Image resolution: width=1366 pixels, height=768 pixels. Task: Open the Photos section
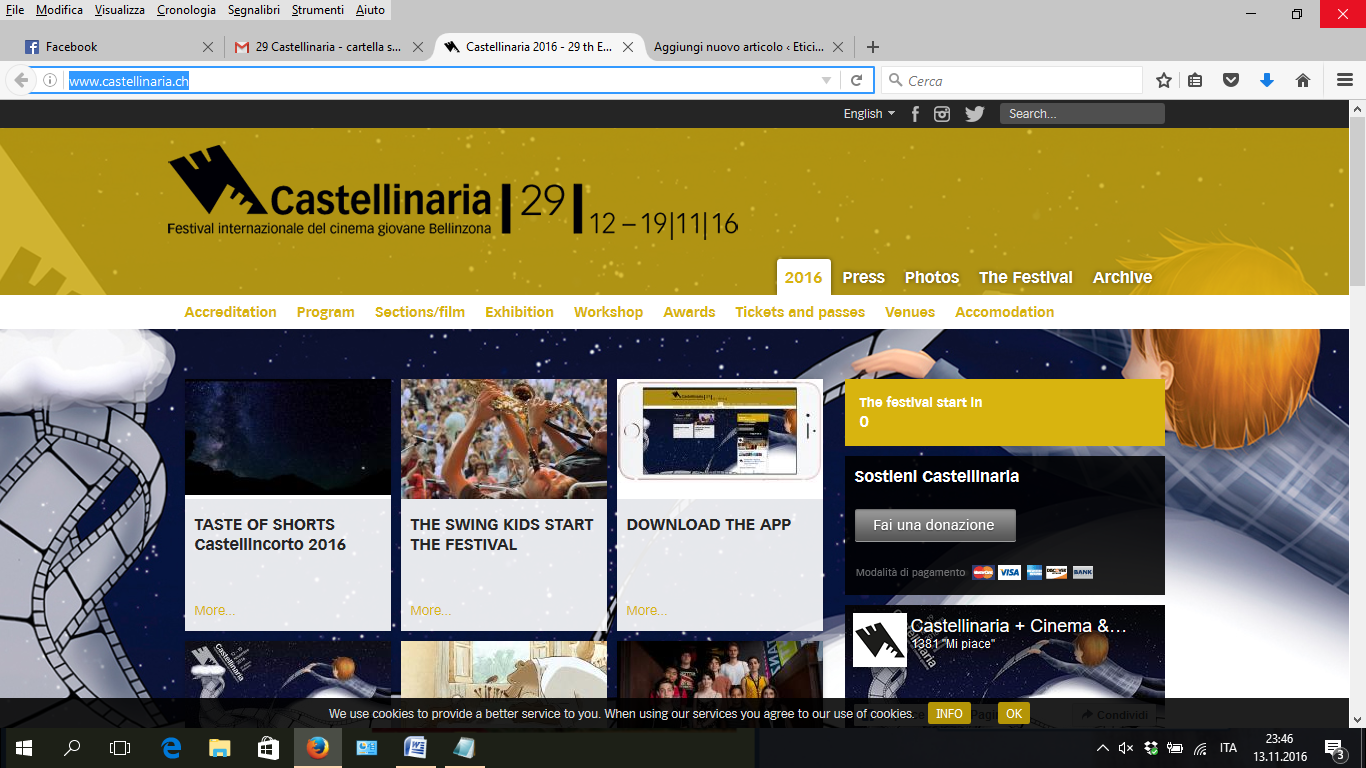click(932, 278)
